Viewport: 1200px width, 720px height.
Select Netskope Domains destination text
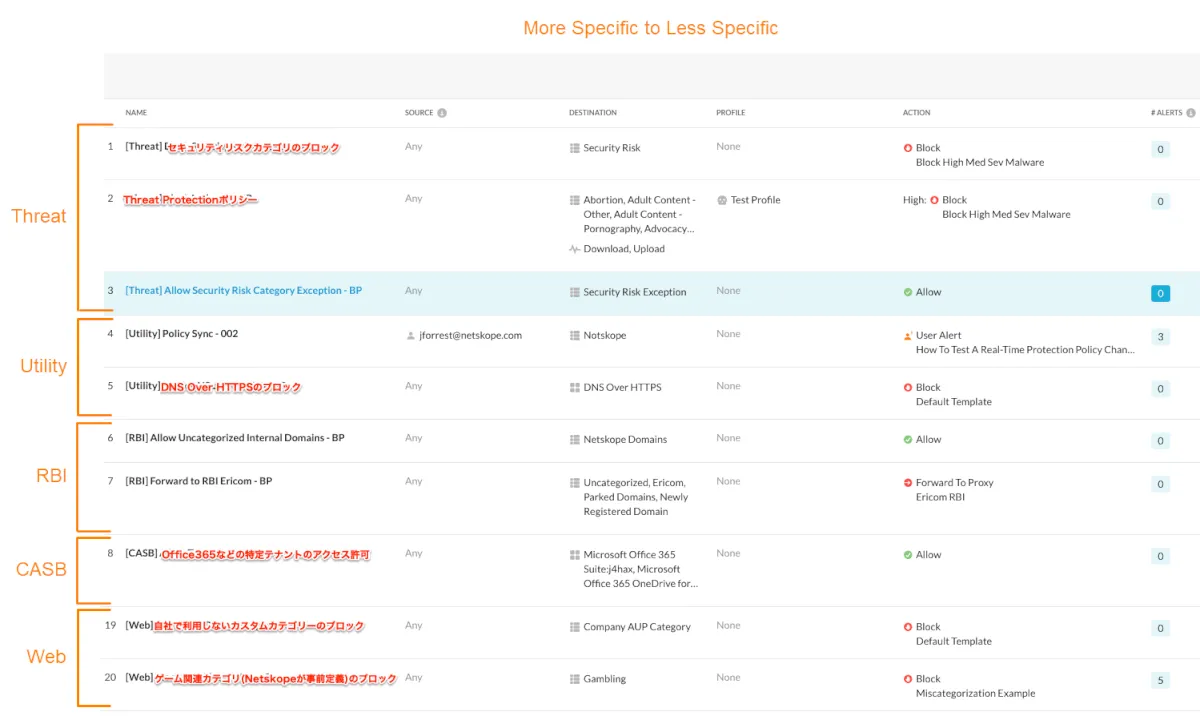coord(625,440)
